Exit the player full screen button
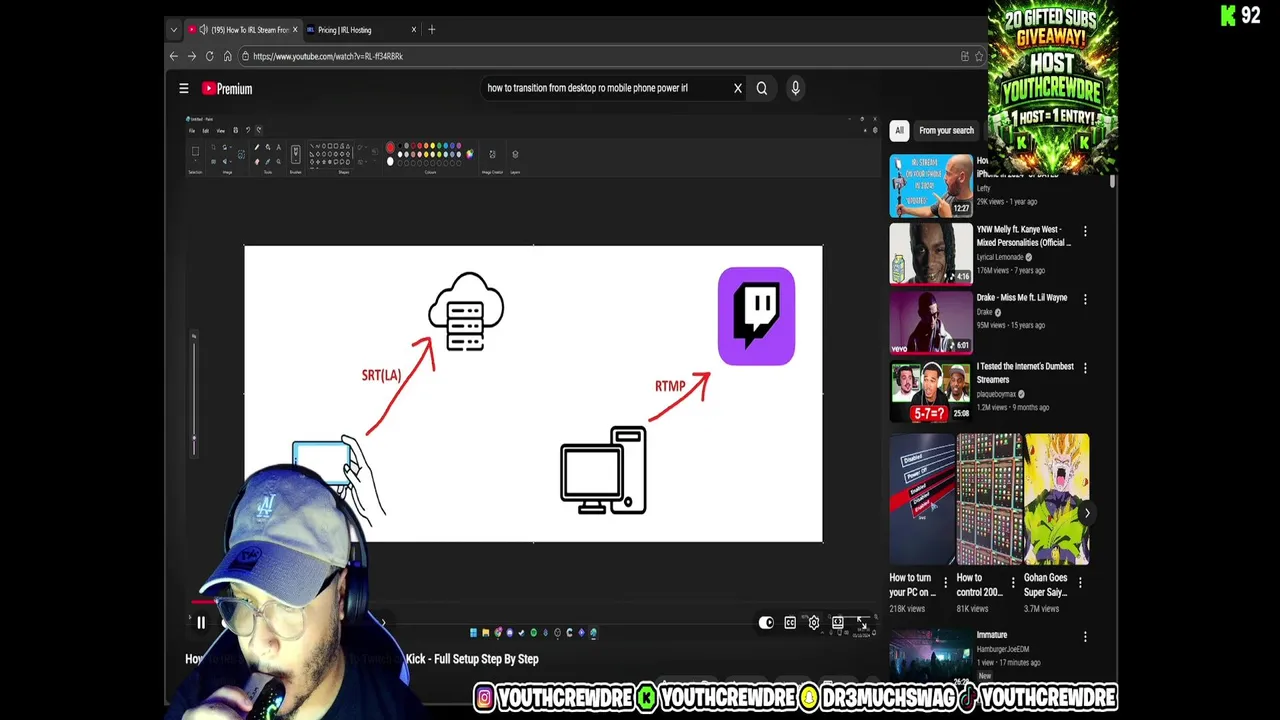The image size is (1280, 720). (x=862, y=623)
